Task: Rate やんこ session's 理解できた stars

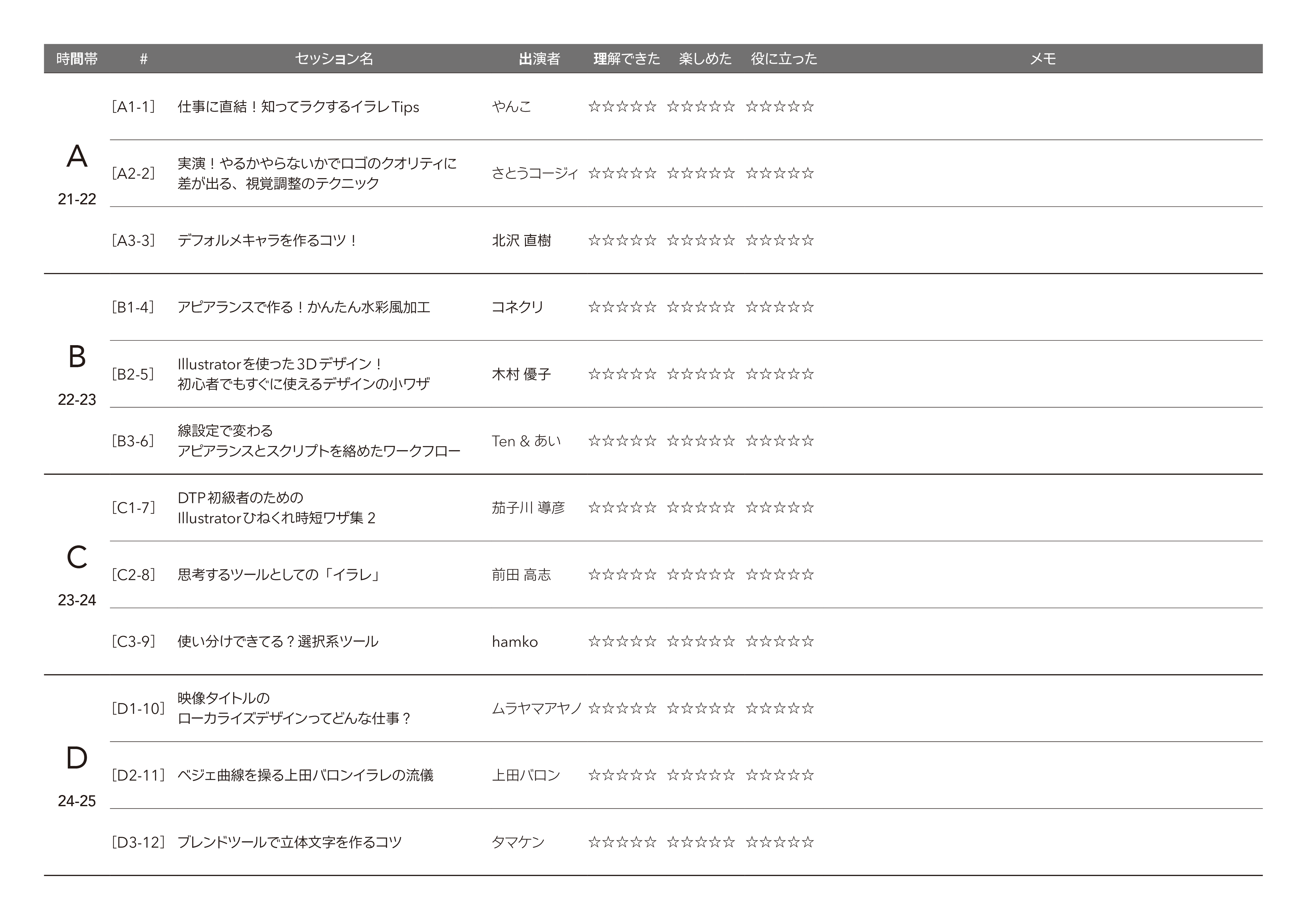Action: coord(622,106)
